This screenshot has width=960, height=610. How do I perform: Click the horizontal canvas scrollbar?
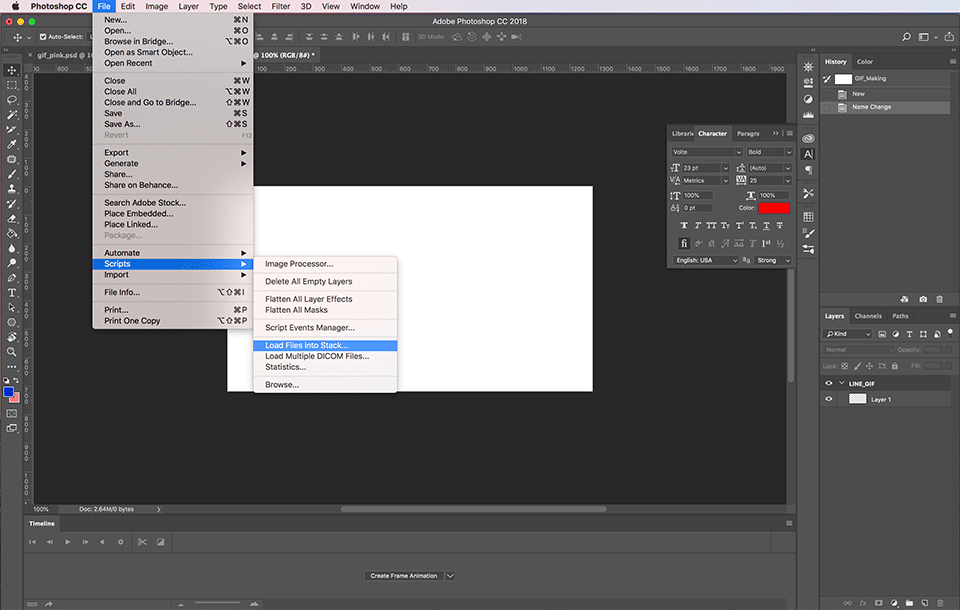[473, 509]
